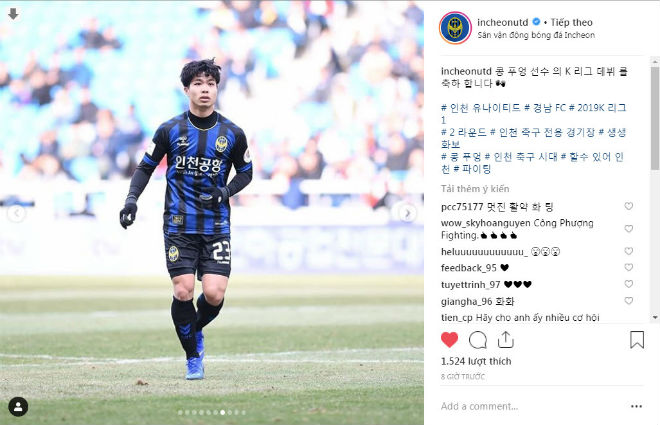Screen dimensions: 660x425
Task: Open incheonutd profile avatar
Action: click(x=455, y=28)
